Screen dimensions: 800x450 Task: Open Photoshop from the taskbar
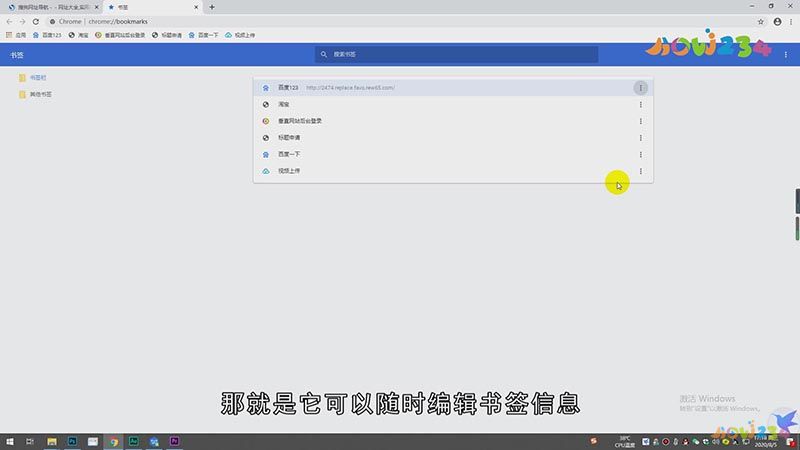[72, 442]
